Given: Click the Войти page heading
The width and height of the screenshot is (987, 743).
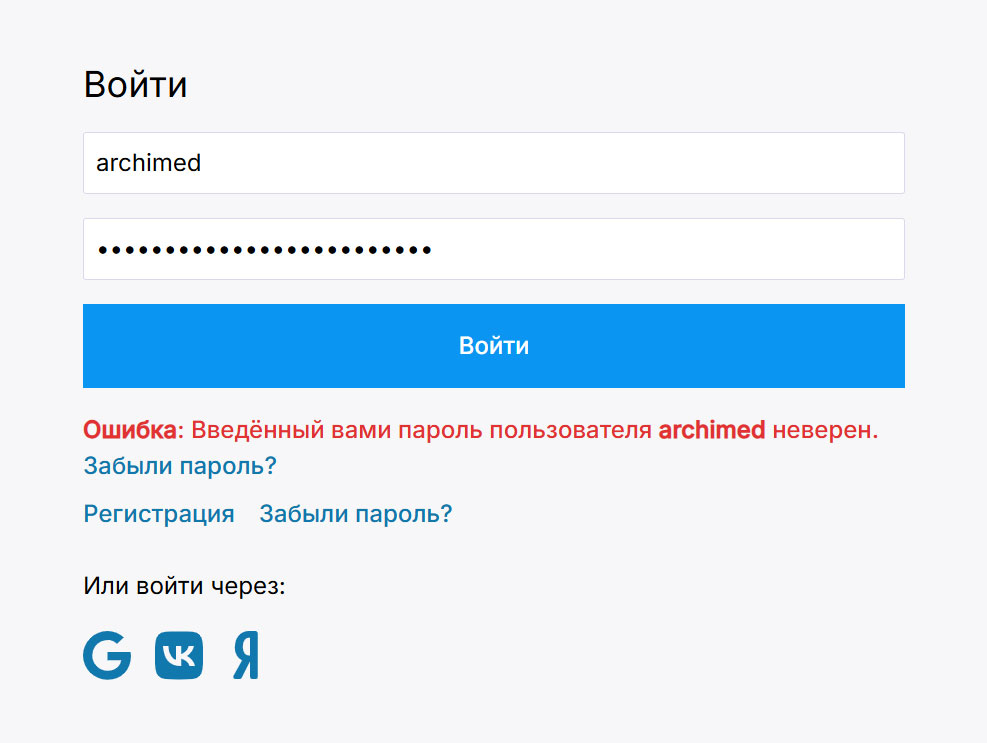Looking at the screenshot, I should tap(135, 84).
